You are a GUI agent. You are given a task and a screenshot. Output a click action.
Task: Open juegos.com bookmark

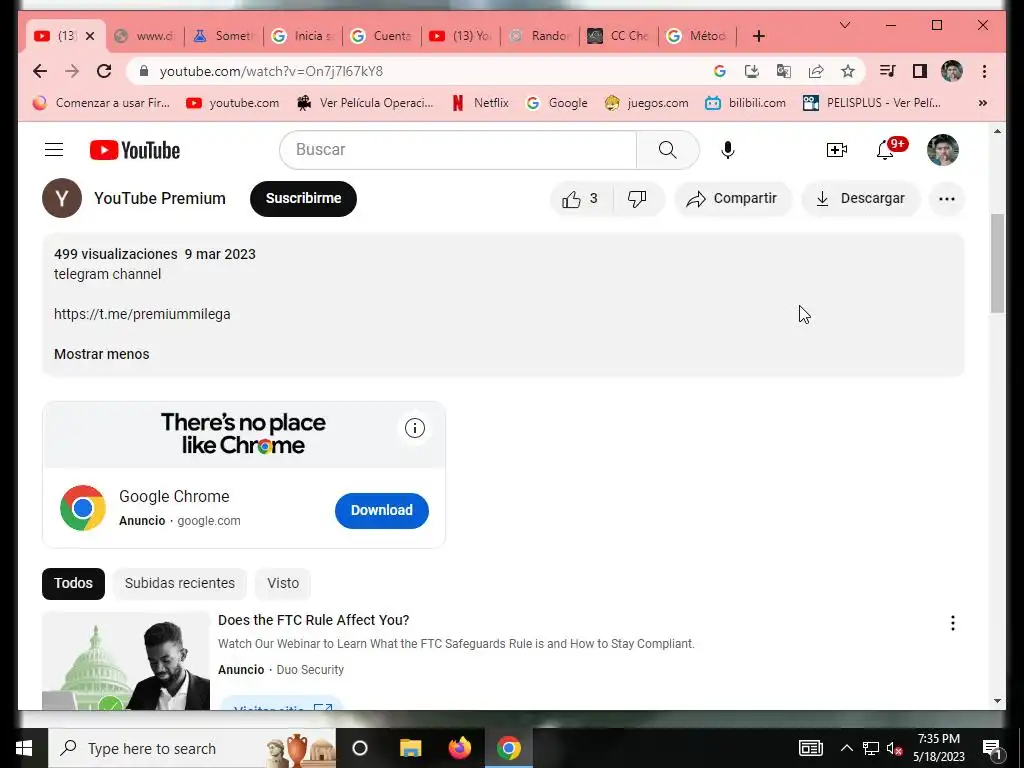coord(647,103)
